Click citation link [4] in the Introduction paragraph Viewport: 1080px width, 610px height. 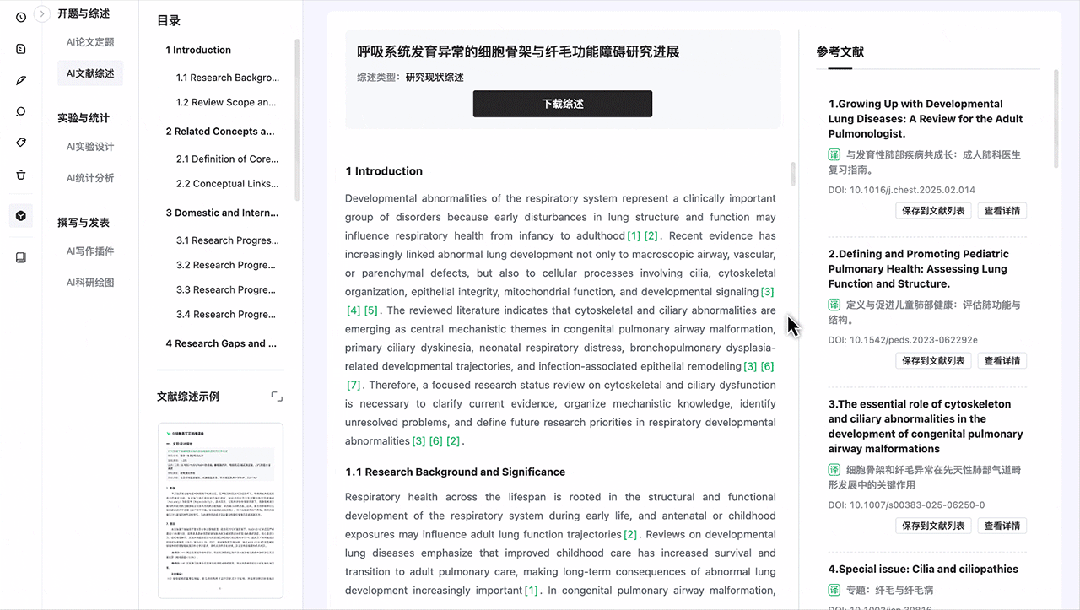(353, 311)
